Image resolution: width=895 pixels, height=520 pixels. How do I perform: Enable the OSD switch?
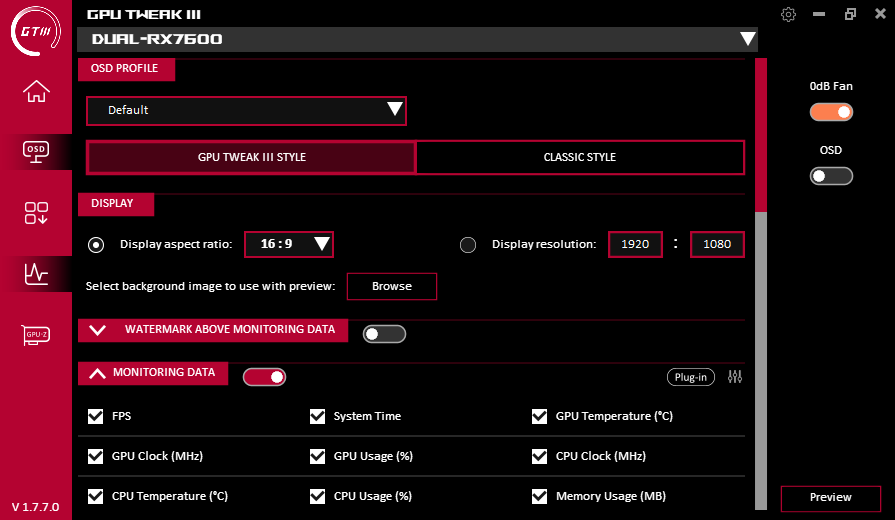(831, 176)
